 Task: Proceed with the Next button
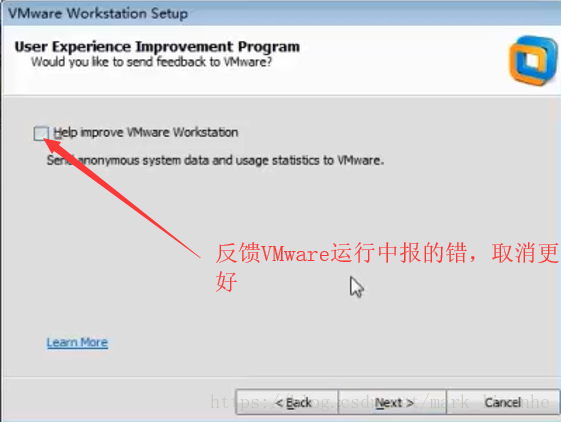392,402
